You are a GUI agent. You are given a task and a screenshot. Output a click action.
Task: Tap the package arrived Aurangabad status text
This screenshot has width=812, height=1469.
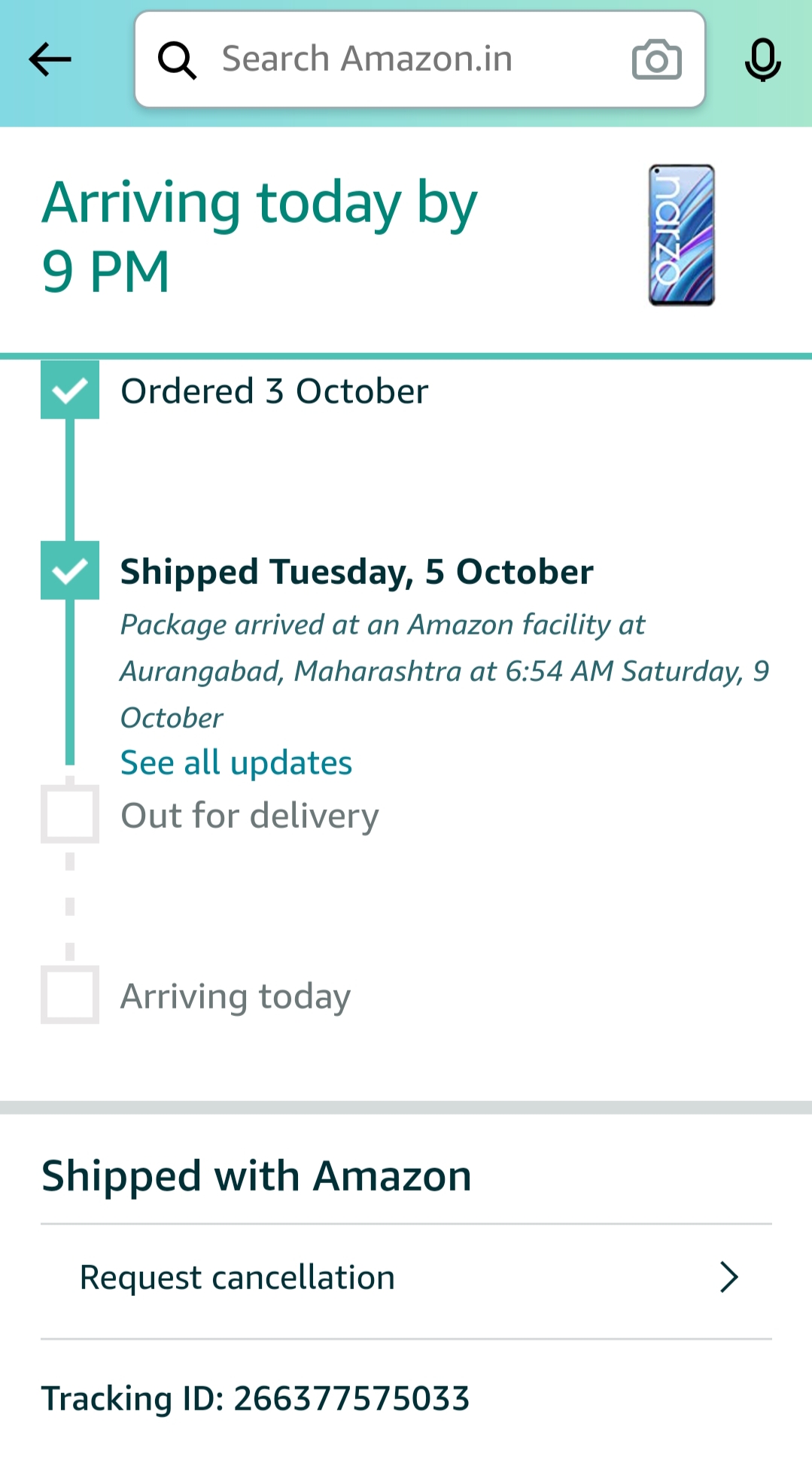[444, 671]
